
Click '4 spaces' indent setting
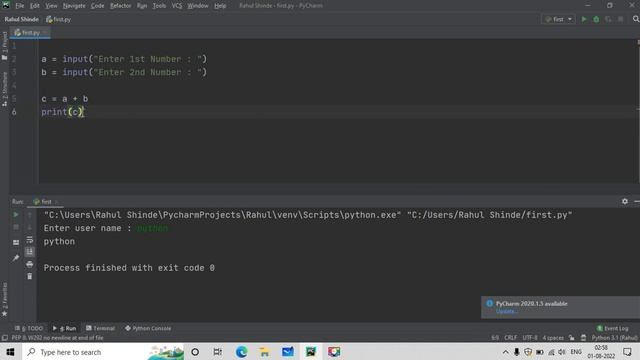(x=553, y=338)
